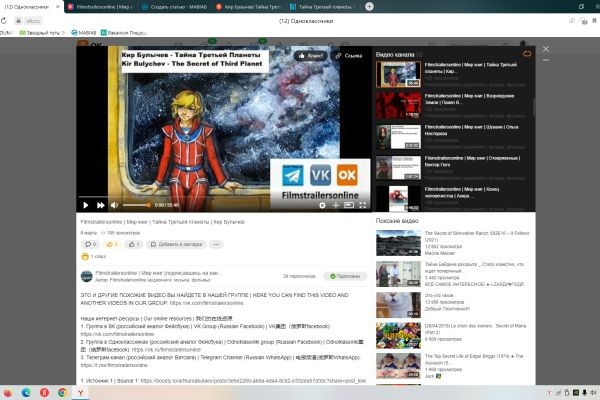Switch to Кир Булычев Тайна Трет browser tab
The height and width of the screenshot is (400, 600).
(248, 7)
